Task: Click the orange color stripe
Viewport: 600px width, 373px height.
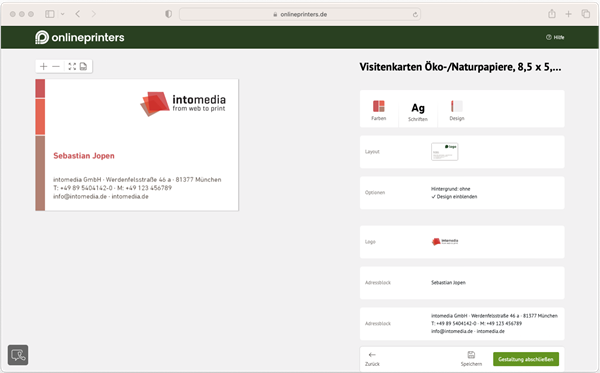Action: point(40,117)
